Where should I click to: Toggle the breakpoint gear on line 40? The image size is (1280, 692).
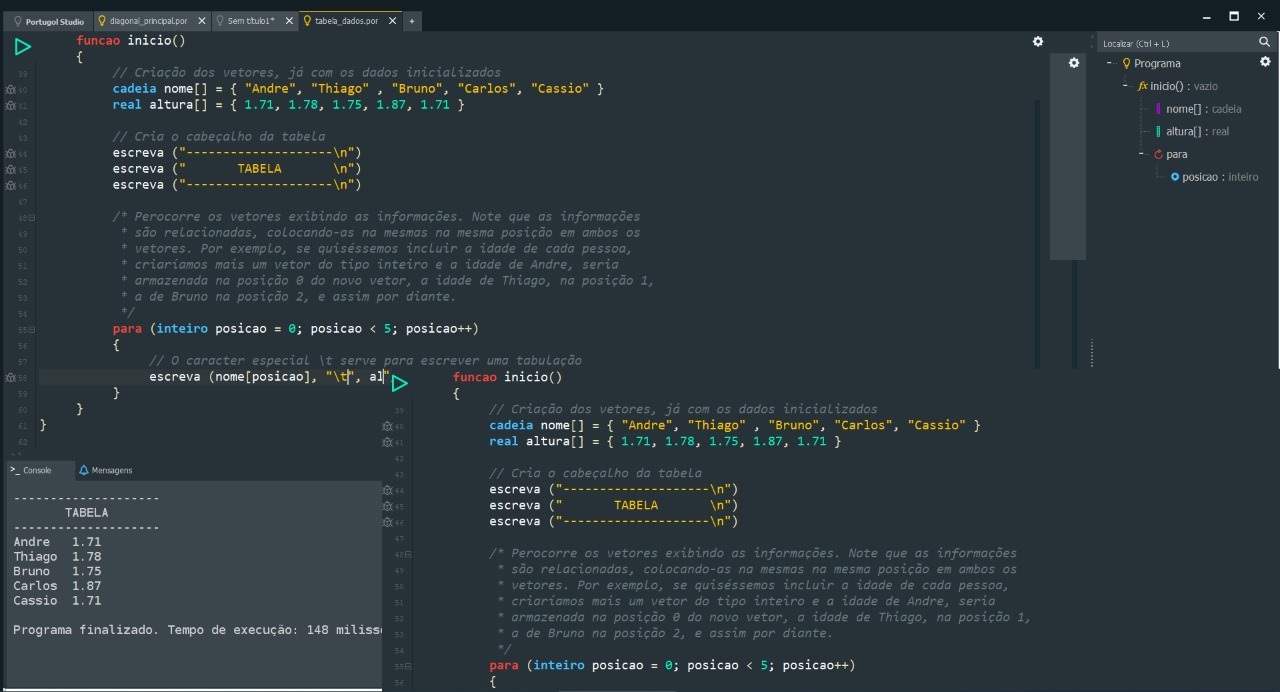[x=10, y=89]
